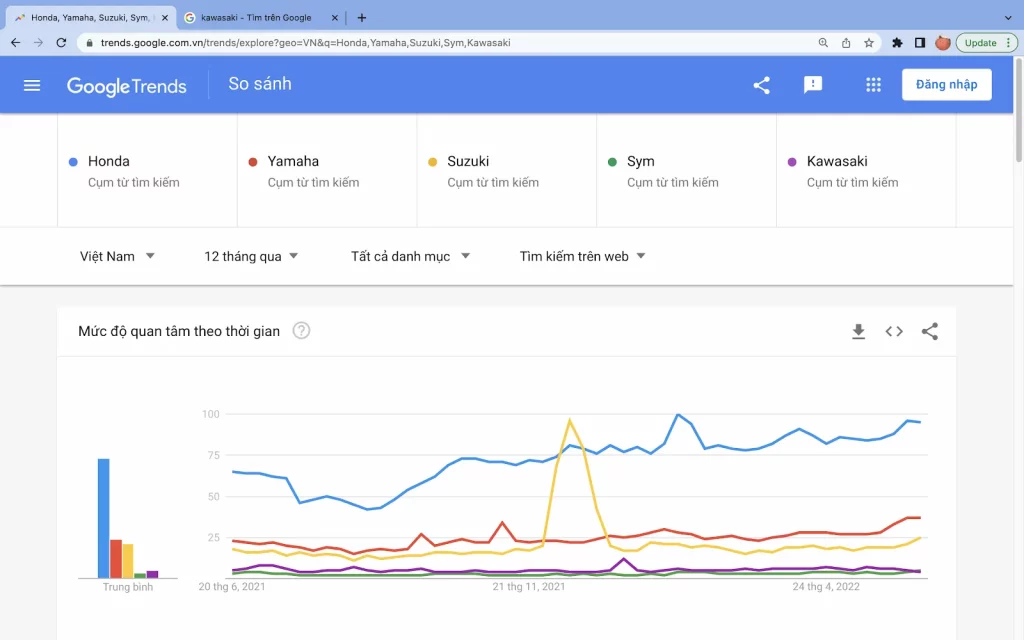Click the browser share page icon

pos(846,42)
